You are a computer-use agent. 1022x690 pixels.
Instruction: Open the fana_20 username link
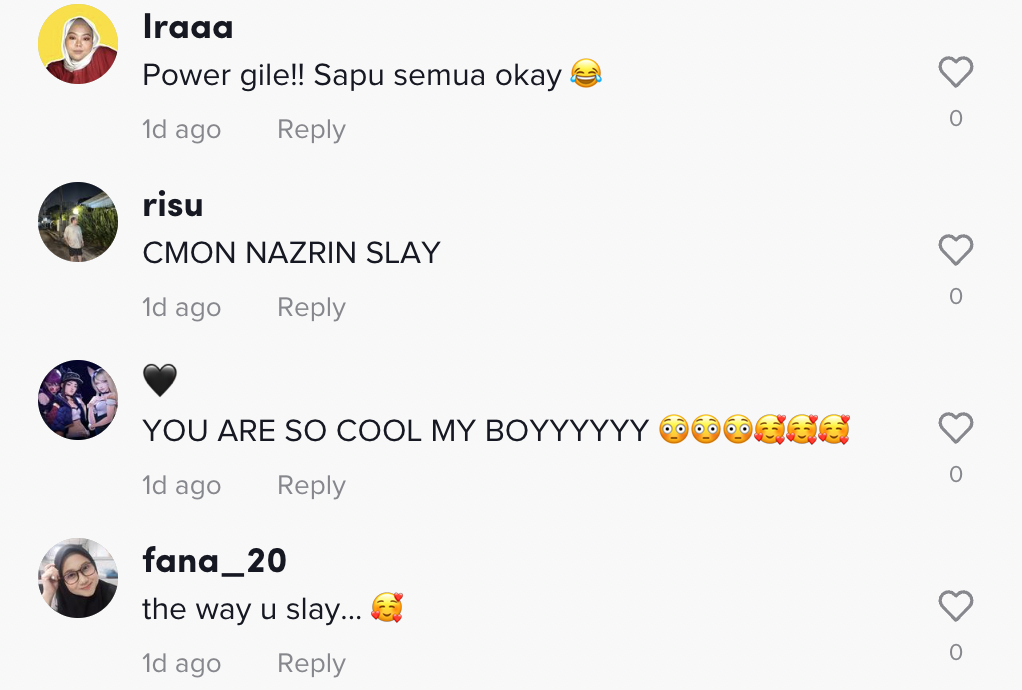(x=214, y=561)
